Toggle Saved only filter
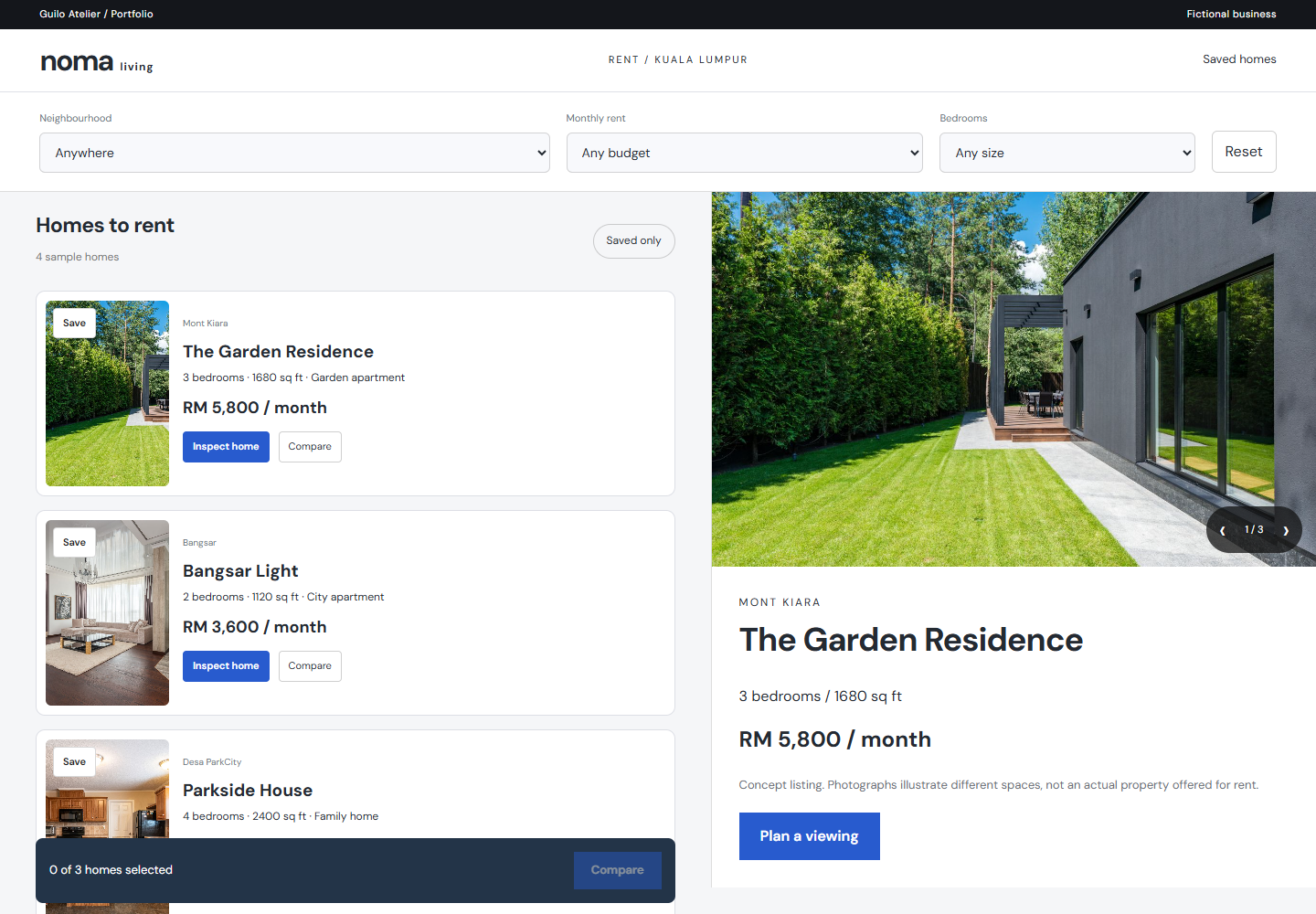 (x=633, y=241)
